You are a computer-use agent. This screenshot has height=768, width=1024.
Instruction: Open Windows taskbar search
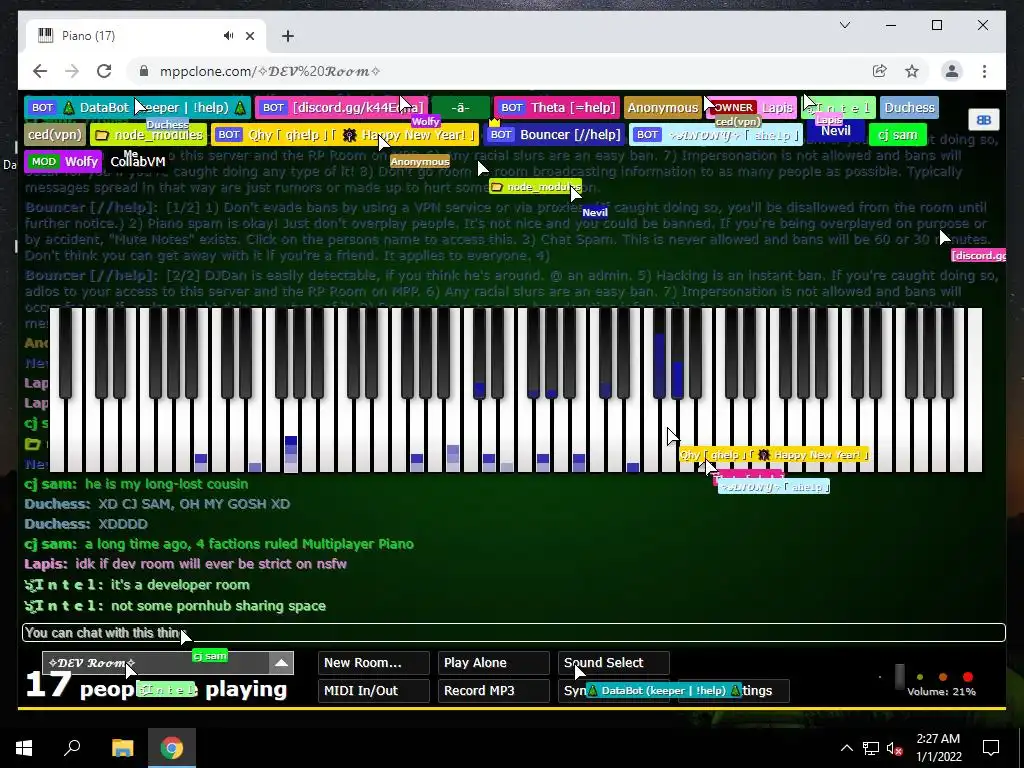[72, 747]
